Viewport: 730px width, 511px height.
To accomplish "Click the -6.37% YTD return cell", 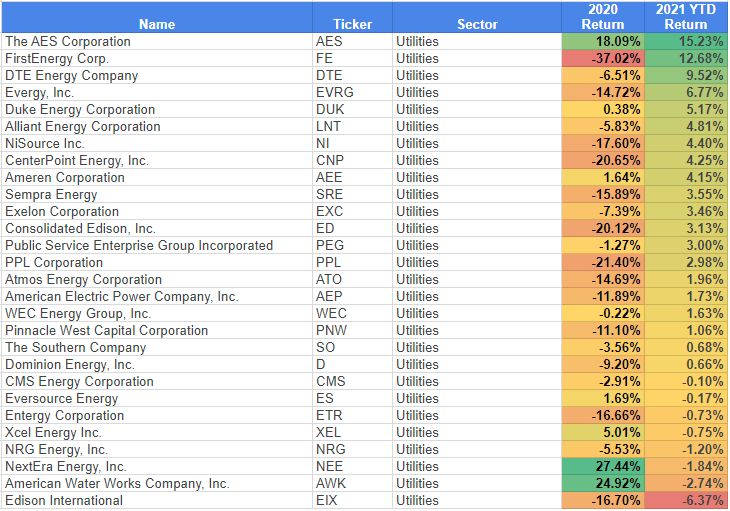I will click(686, 501).
